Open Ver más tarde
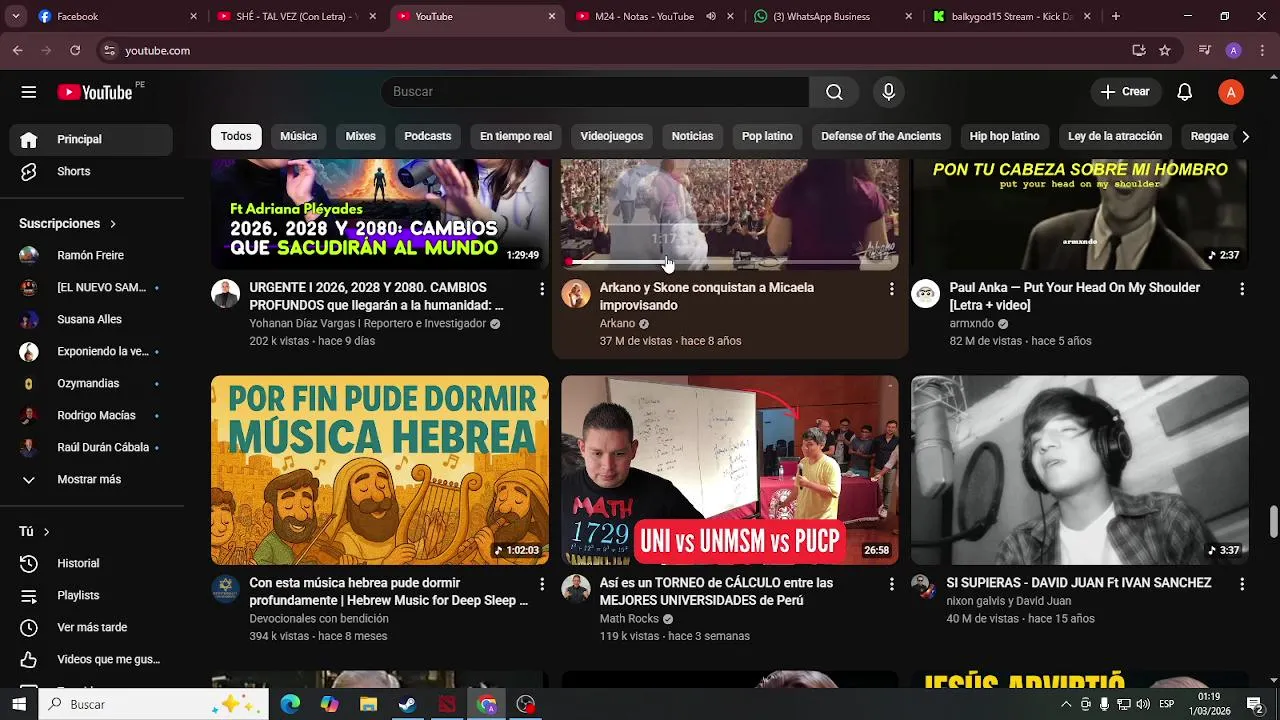 [91, 627]
